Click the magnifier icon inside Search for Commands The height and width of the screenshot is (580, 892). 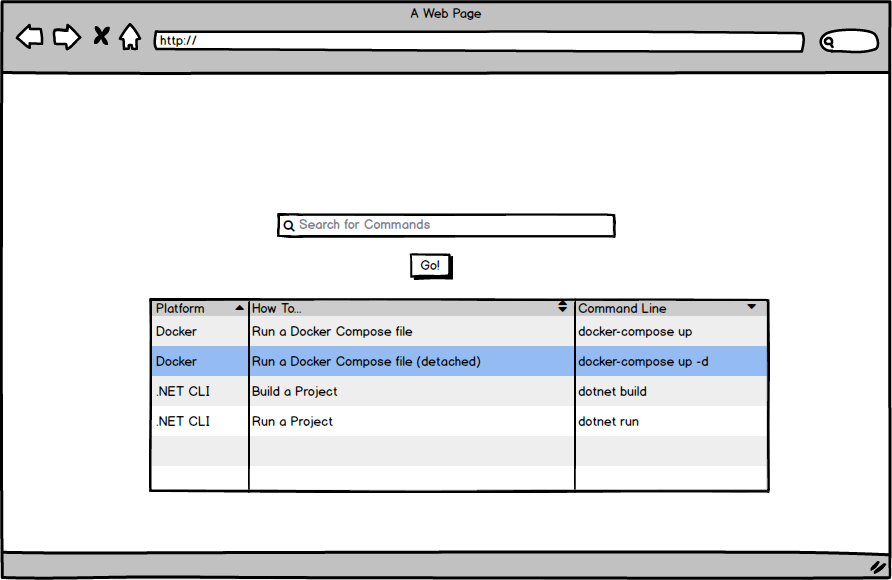[289, 225]
